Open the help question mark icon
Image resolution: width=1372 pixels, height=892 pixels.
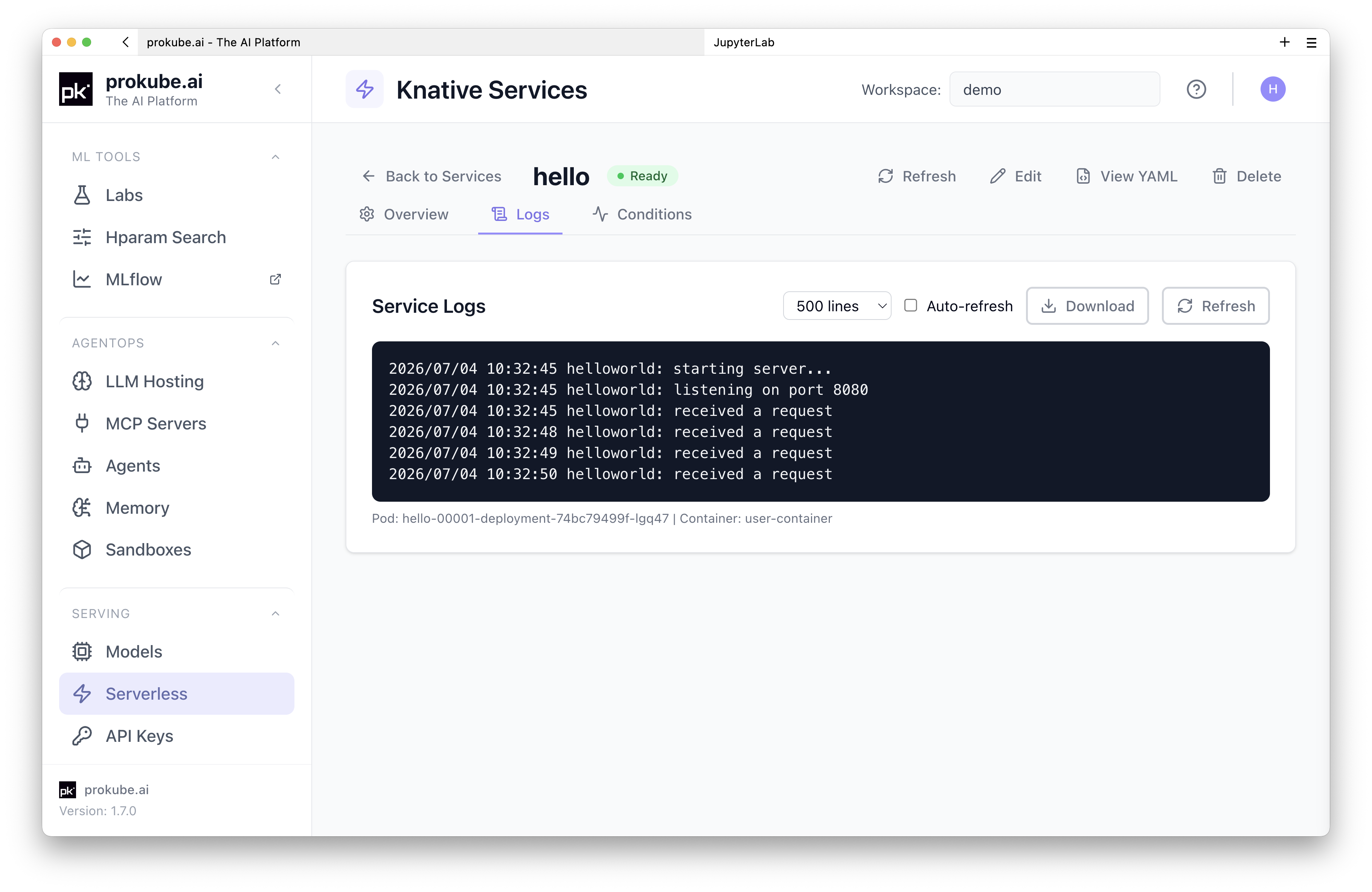point(1196,89)
